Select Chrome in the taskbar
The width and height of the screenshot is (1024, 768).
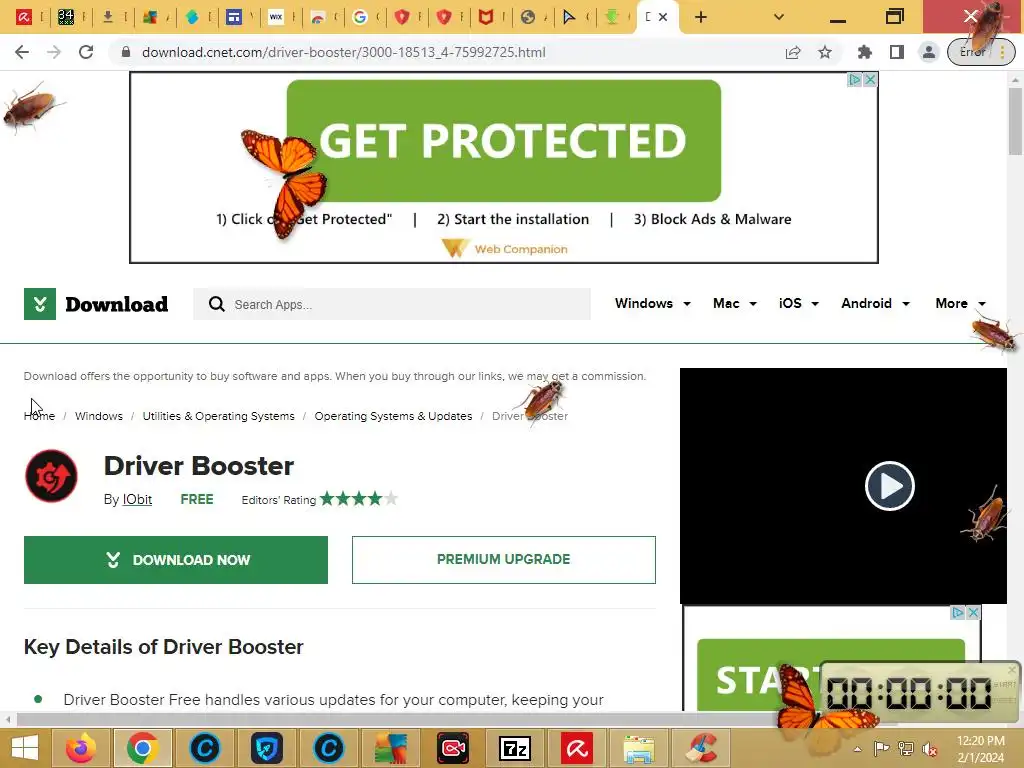(x=143, y=748)
